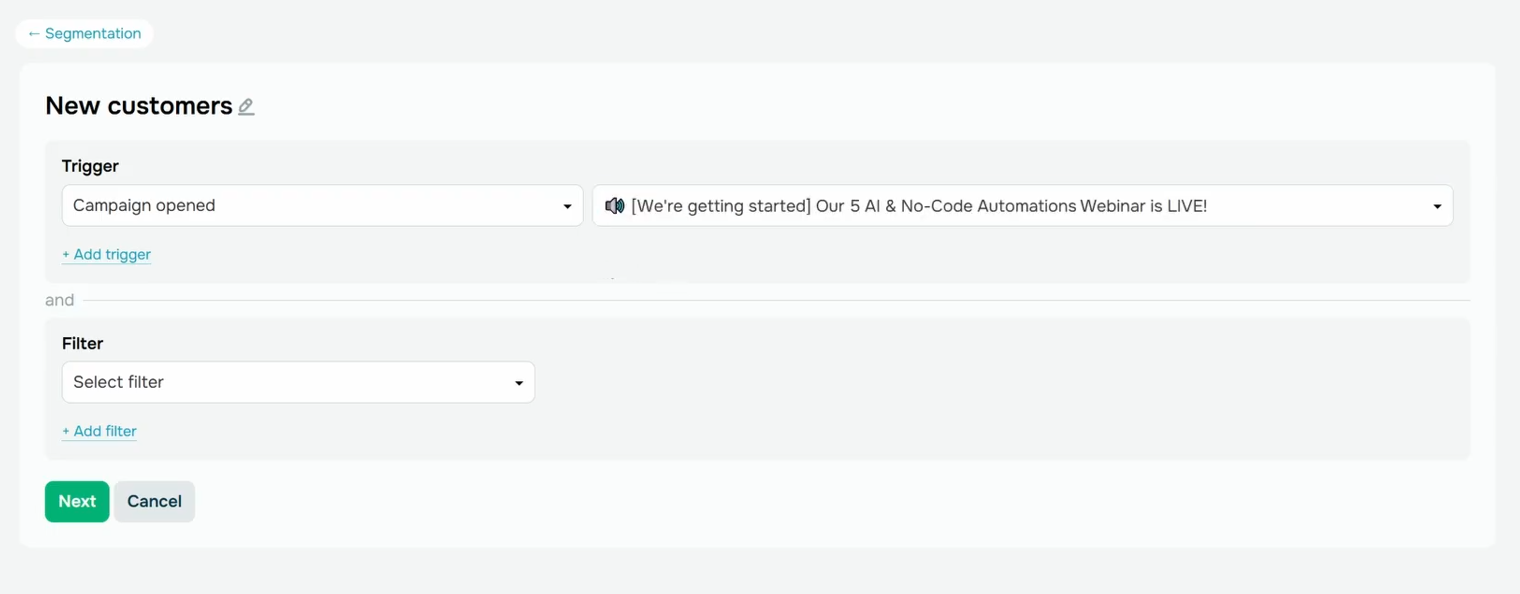
Task: Click the pencil icon to rename New customers
Action: point(246,107)
